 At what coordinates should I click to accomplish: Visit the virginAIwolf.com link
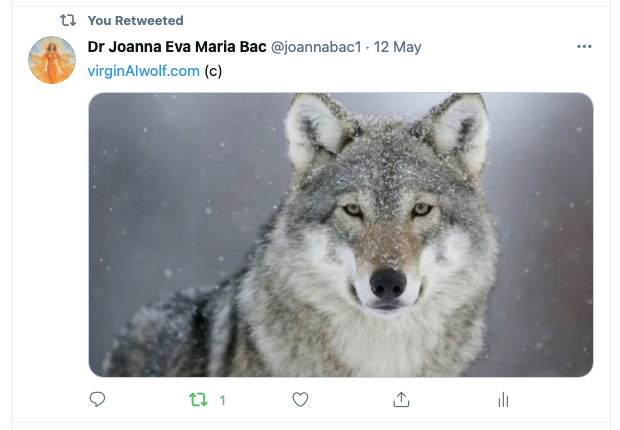(144, 71)
